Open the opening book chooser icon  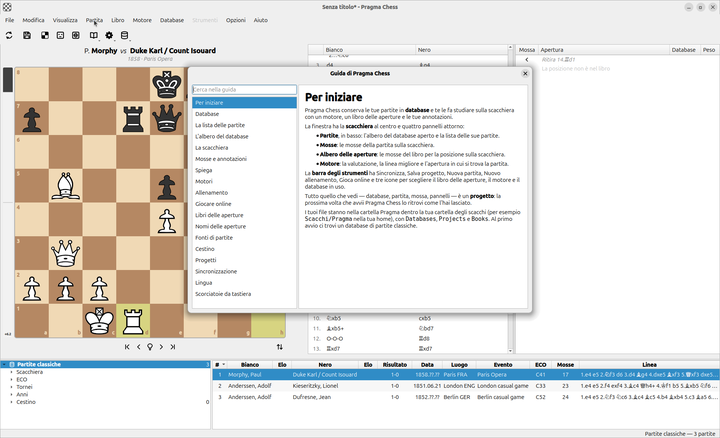(94, 35)
